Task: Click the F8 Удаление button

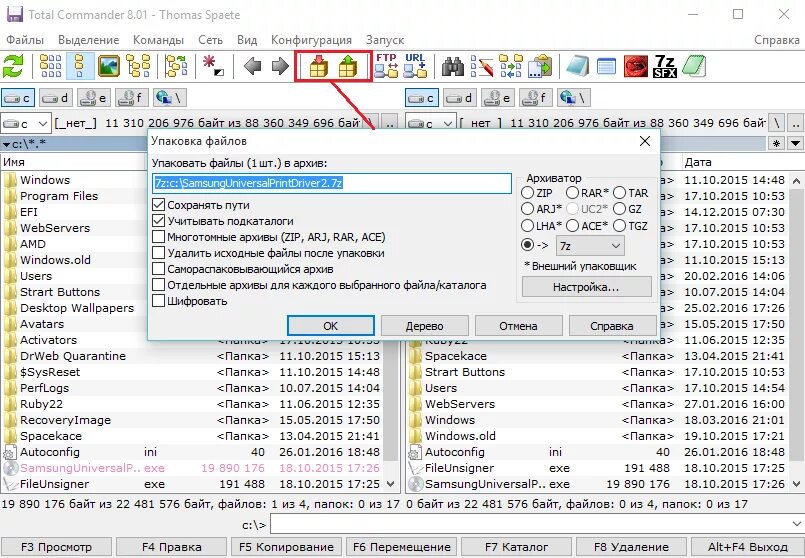Action: [631, 547]
